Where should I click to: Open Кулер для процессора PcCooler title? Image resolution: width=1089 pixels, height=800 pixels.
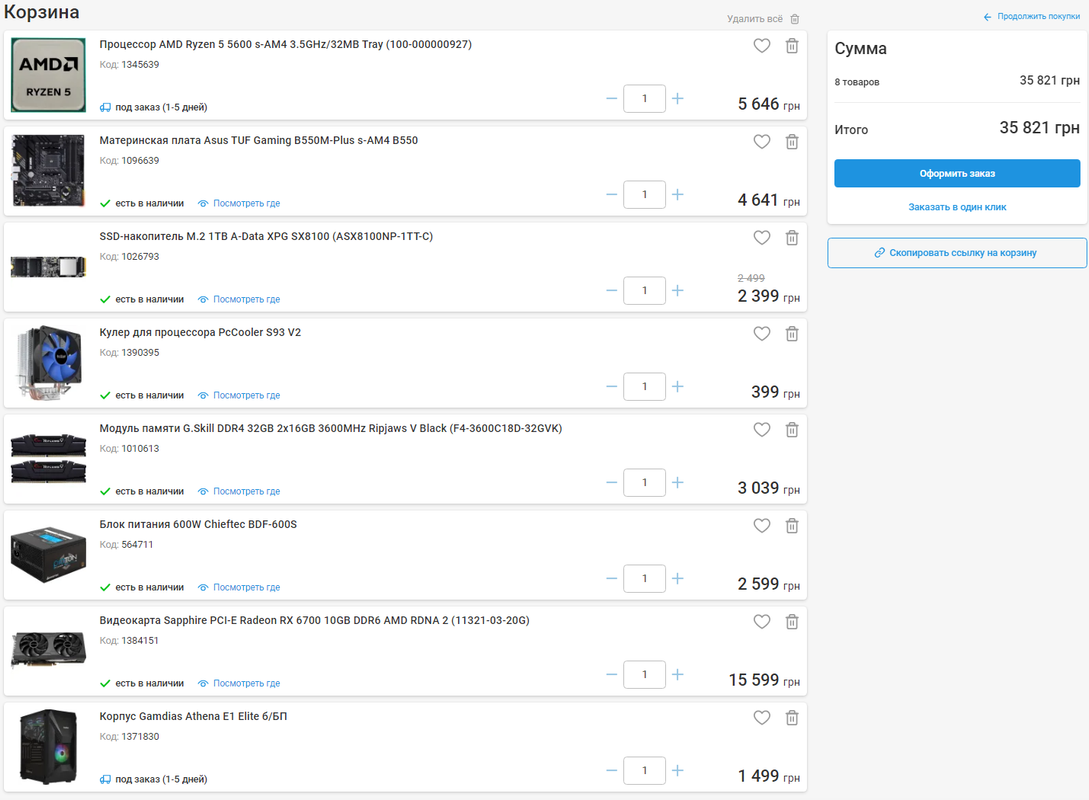click(200, 332)
